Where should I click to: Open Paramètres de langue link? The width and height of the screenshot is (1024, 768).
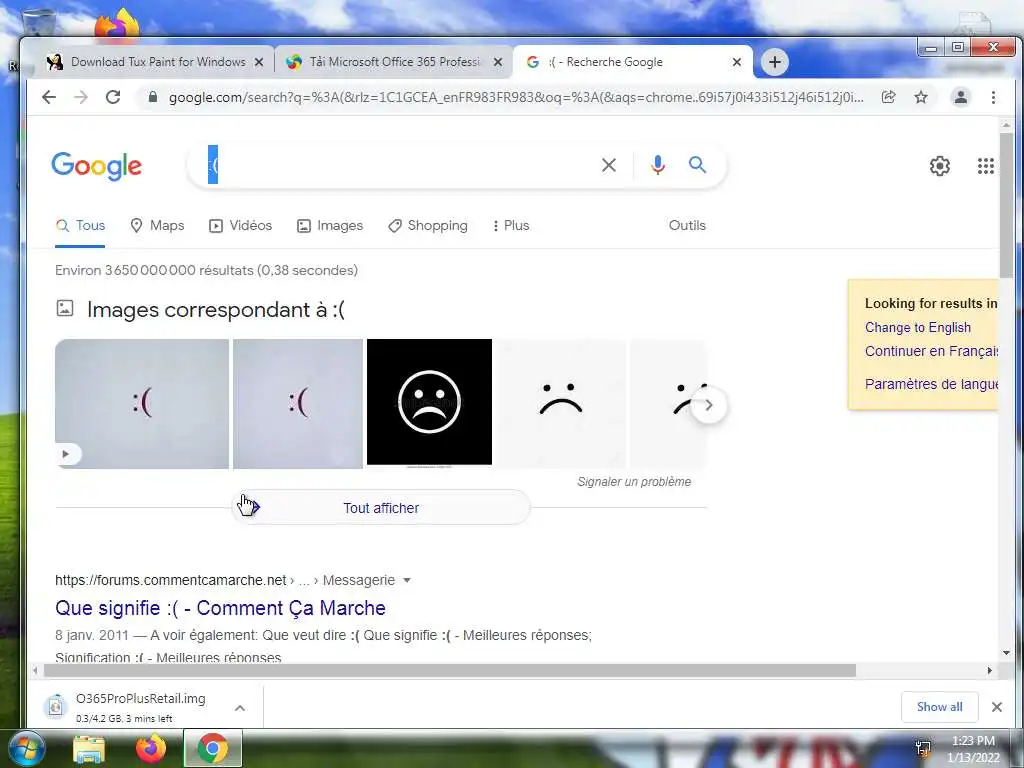[x=931, y=384]
